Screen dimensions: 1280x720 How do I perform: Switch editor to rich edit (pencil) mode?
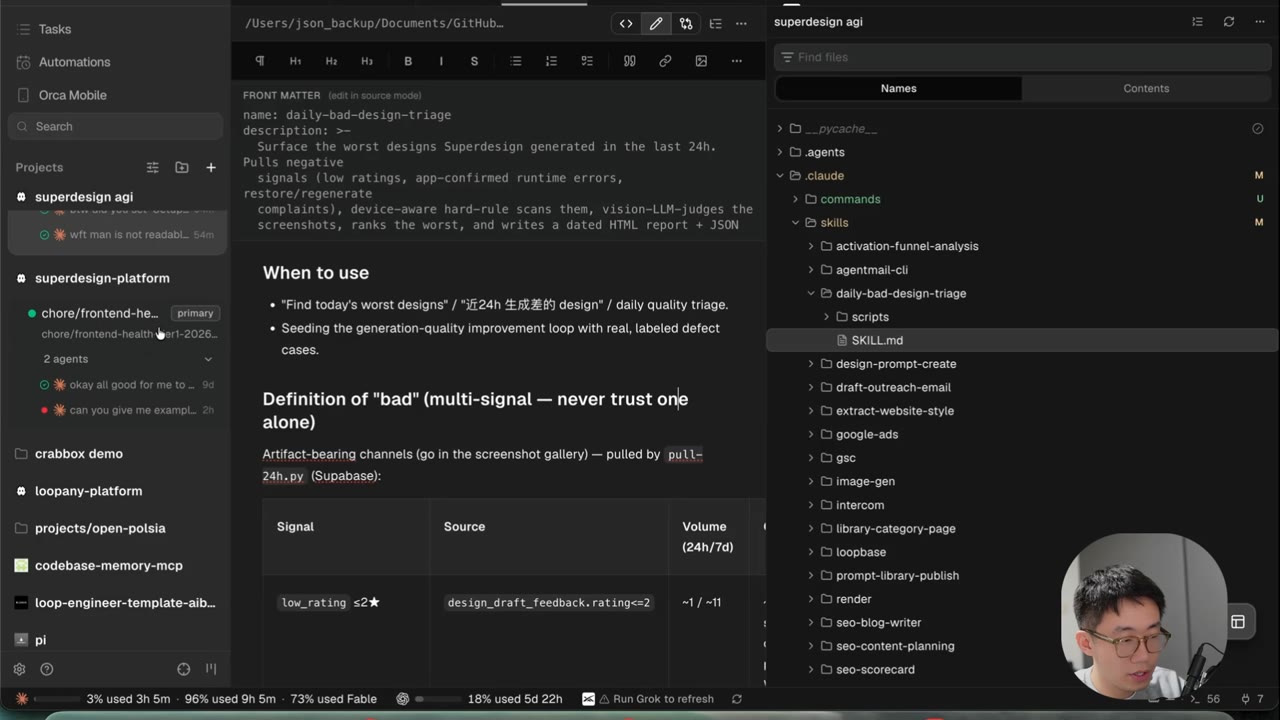point(656,23)
